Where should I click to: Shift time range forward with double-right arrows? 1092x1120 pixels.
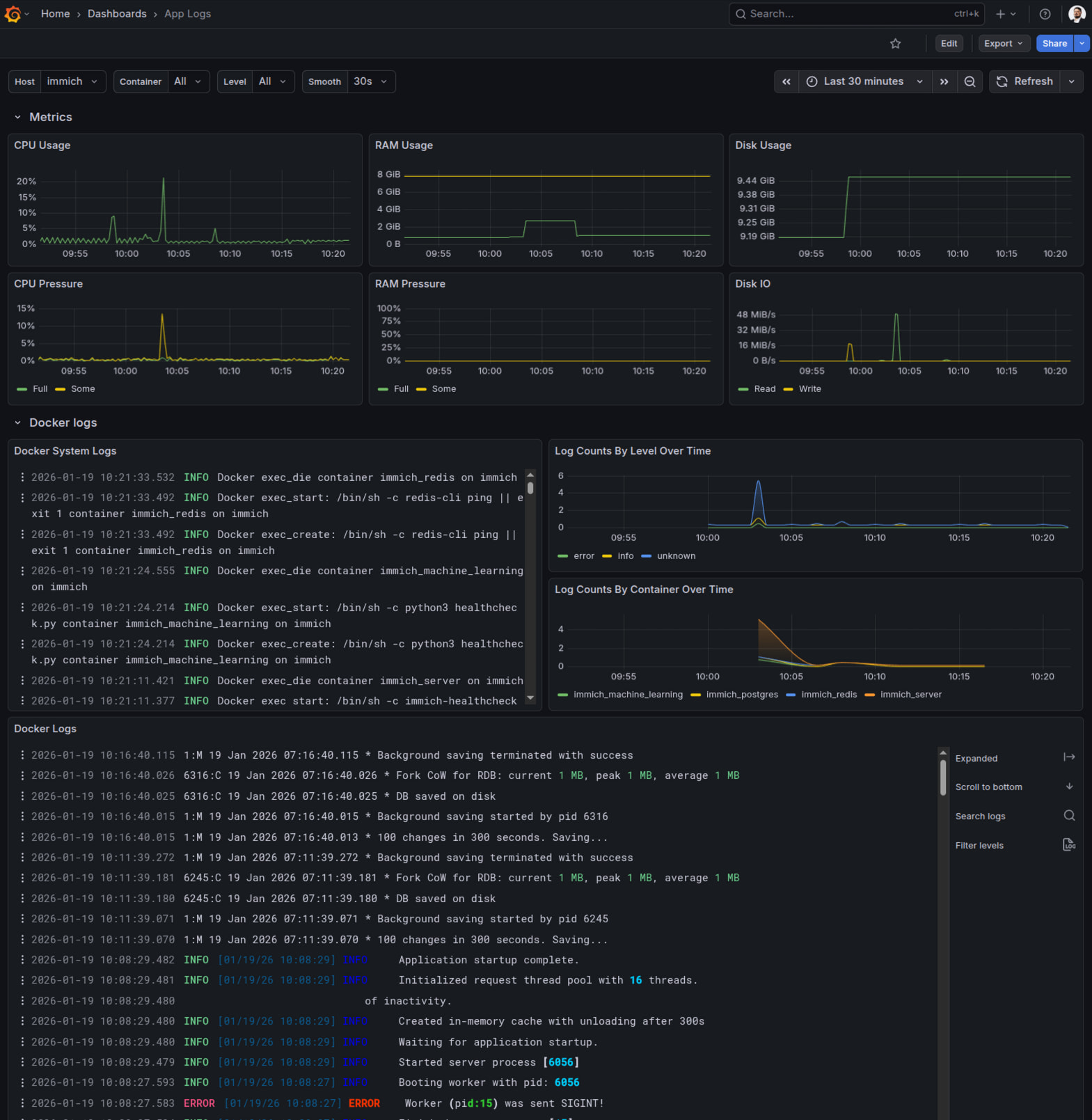[x=944, y=81]
